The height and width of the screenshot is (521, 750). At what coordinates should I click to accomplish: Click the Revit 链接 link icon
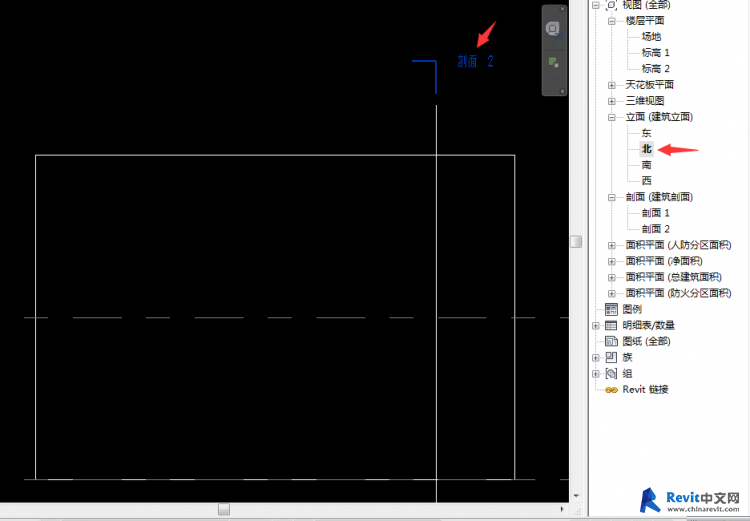coord(611,390)
